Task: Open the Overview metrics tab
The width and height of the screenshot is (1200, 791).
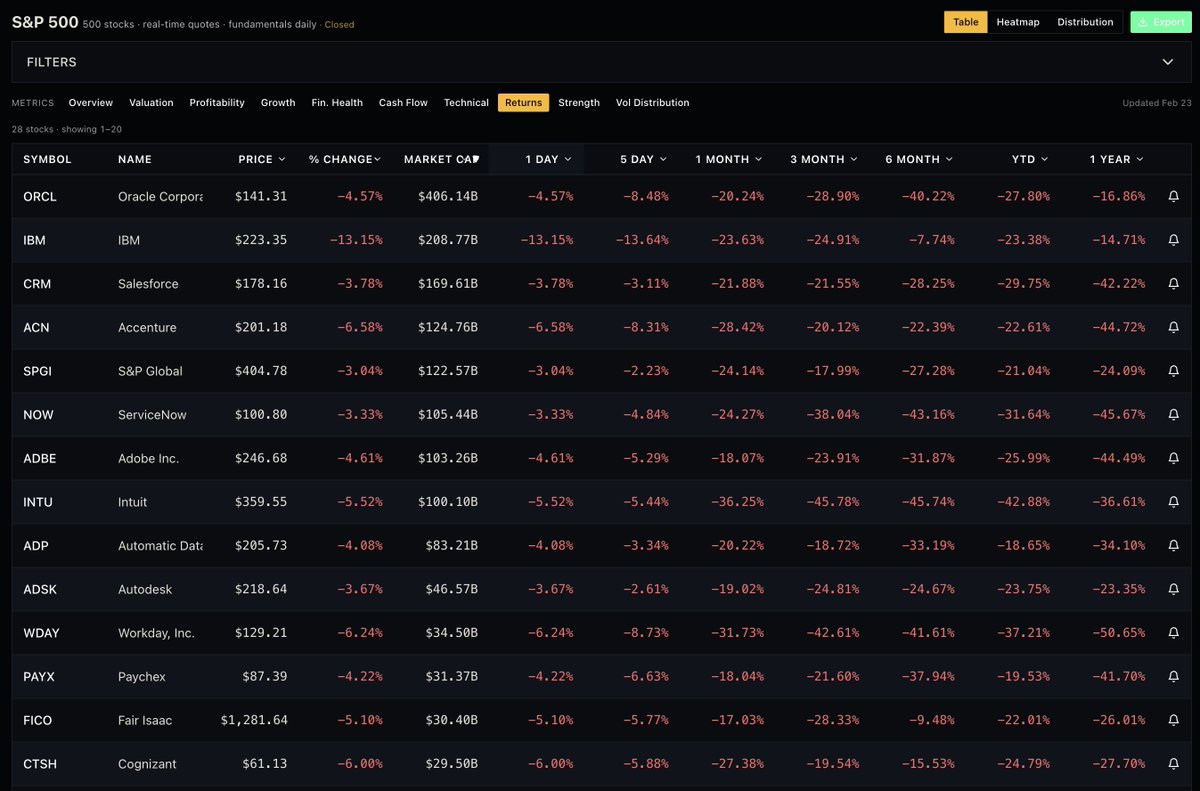Action: tap(91, 102)
